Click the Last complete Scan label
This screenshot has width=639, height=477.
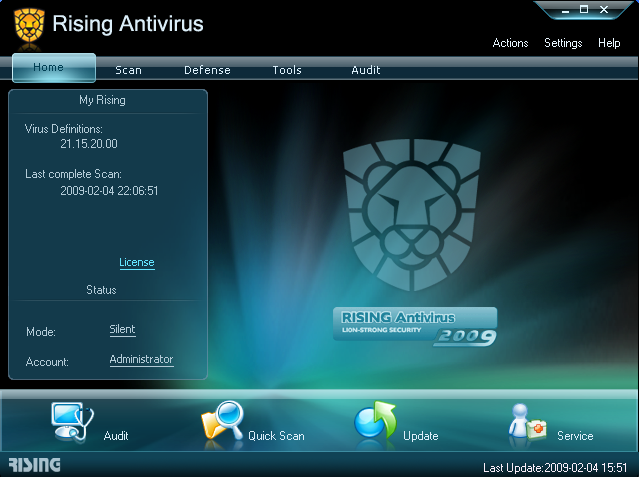point(73,174)
